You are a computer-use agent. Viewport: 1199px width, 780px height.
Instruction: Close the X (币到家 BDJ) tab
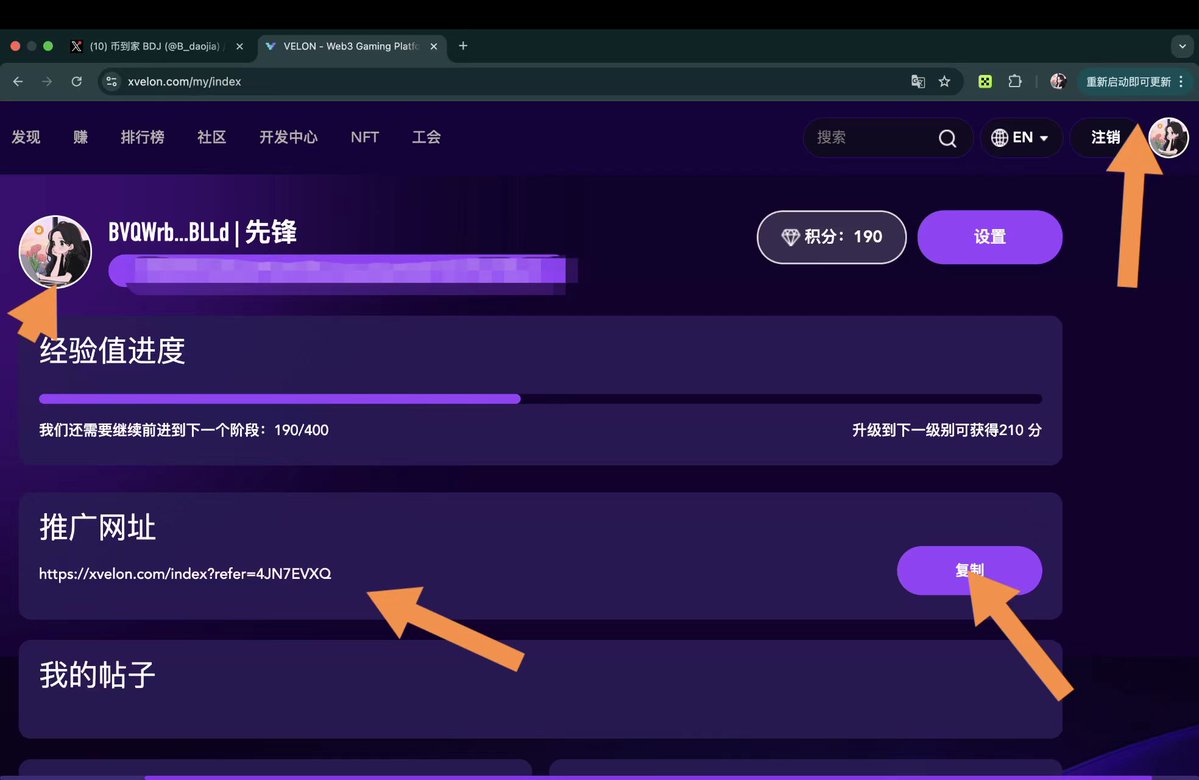pyautogui.click(x=239, y=46)
